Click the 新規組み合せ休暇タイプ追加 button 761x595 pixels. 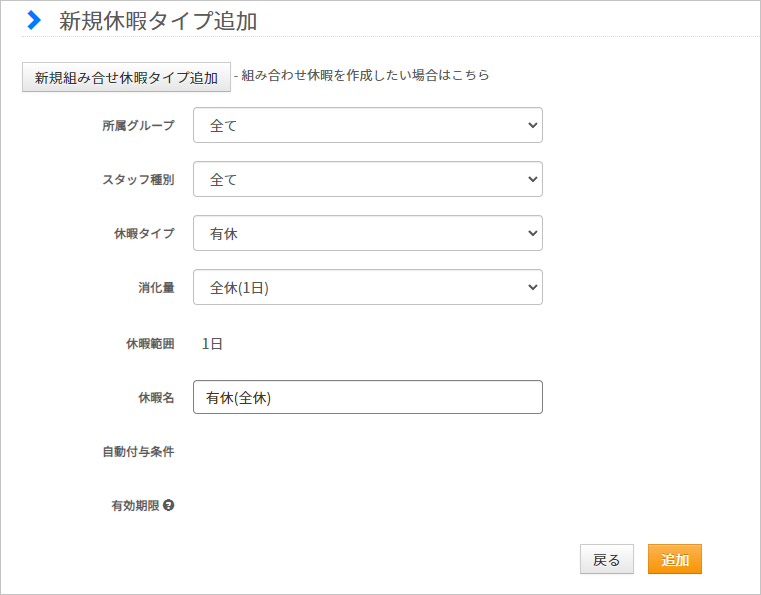point(126,77)
